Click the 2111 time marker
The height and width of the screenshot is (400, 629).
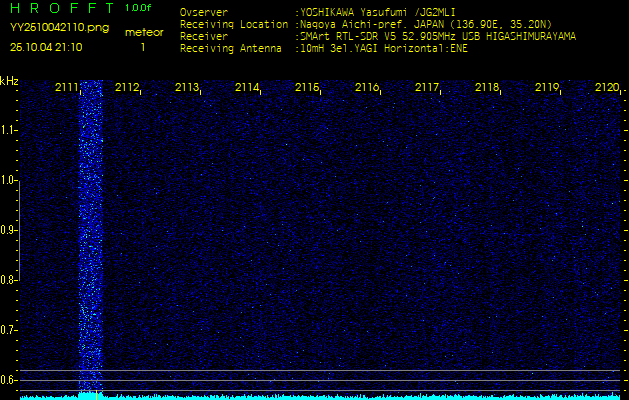tap(67, 88)
